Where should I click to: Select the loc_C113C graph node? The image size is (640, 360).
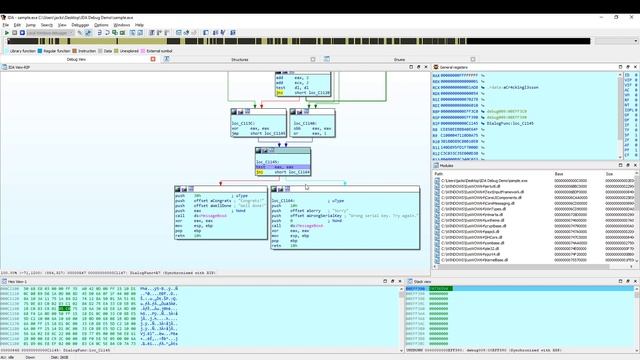point(258,123)
